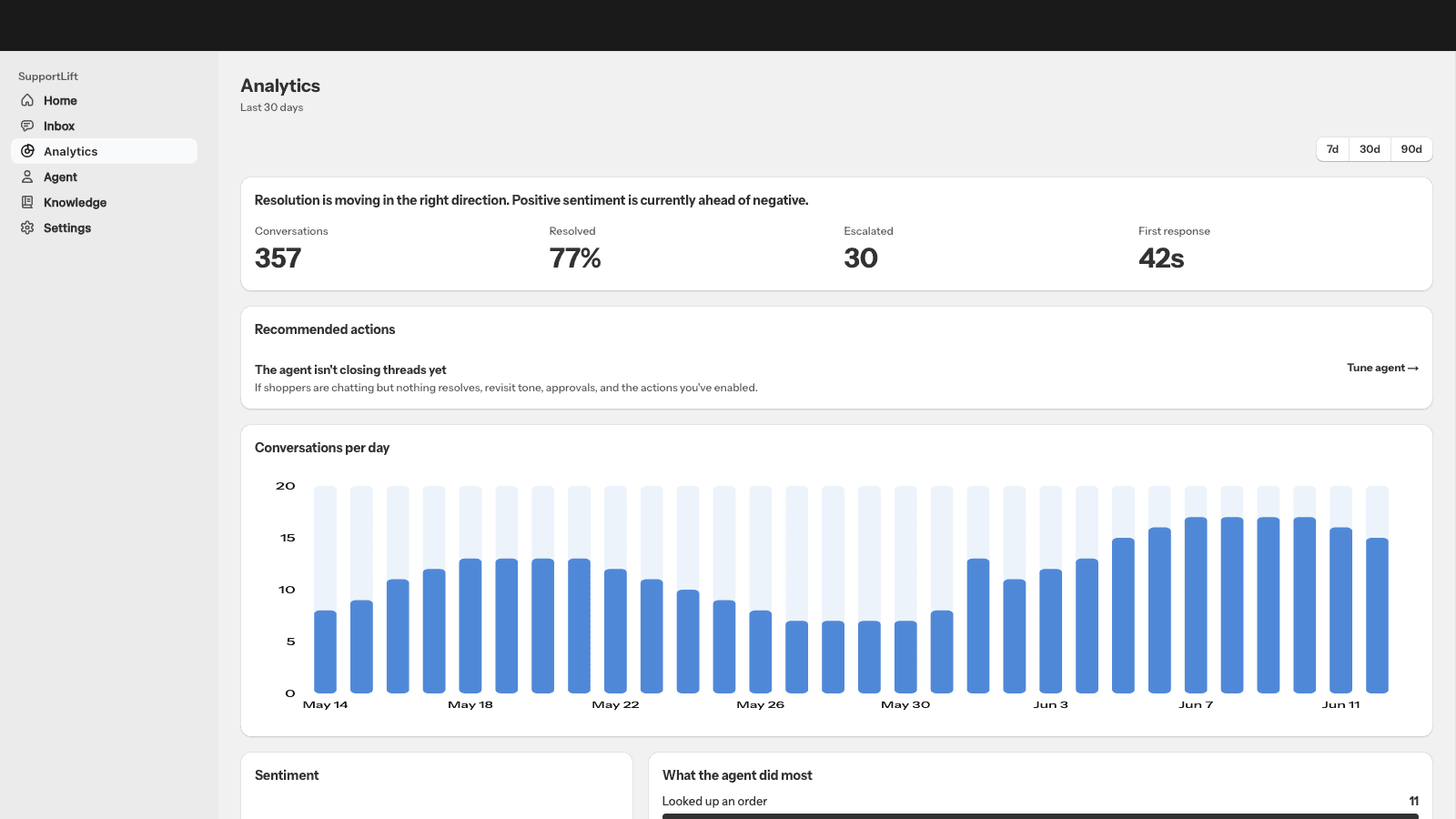The image size is (1456, 819).
Task: Click the bar above Jun 7
Action: (1196, 605)
